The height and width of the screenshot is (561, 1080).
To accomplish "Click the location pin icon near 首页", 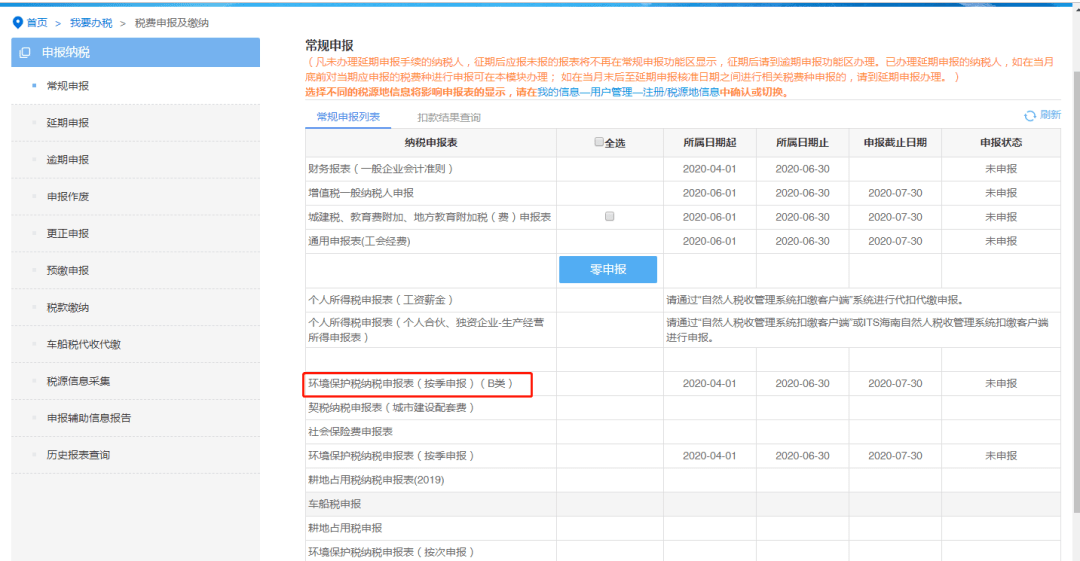I will 18,23.
